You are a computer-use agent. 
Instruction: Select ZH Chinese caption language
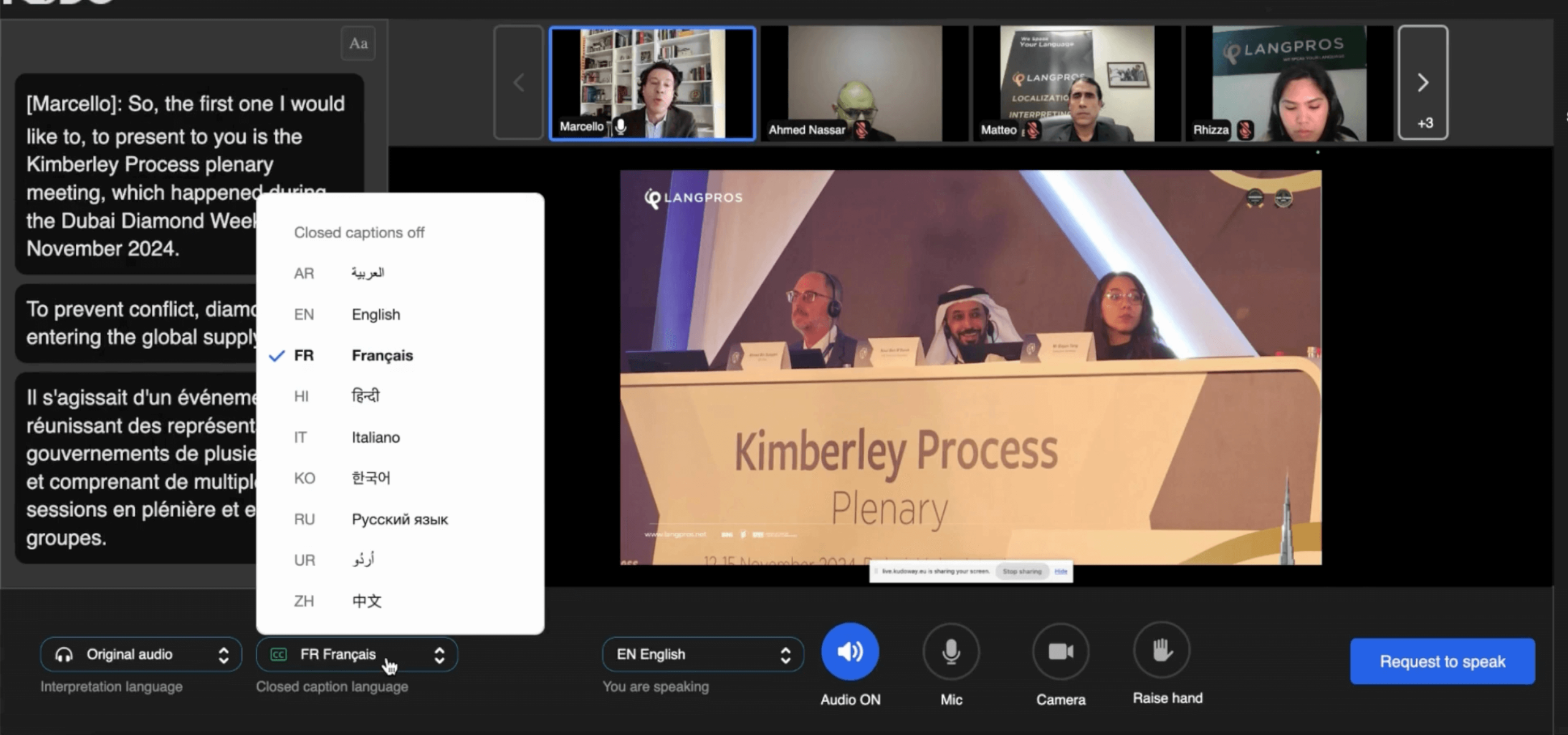400,601
